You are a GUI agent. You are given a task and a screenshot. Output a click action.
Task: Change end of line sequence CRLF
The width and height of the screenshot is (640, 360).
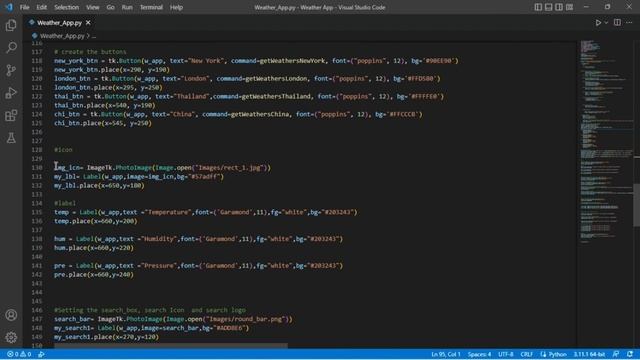point(527,354)
